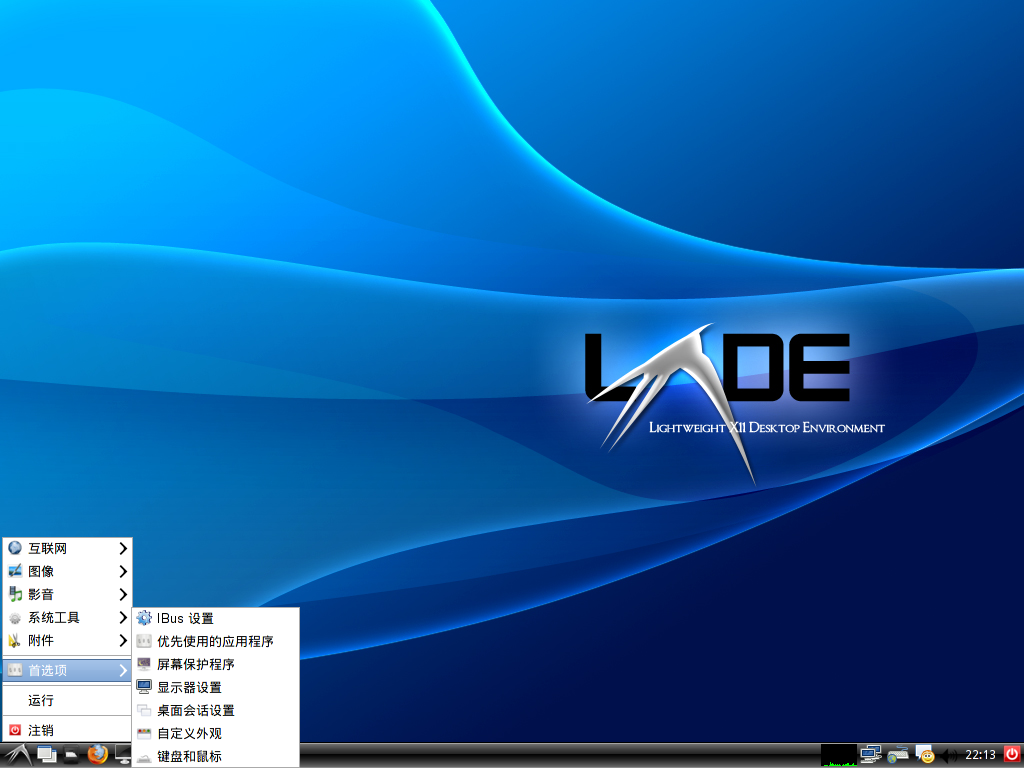
Task: Click the paint icon beside 图像
Action: (15, 571)
